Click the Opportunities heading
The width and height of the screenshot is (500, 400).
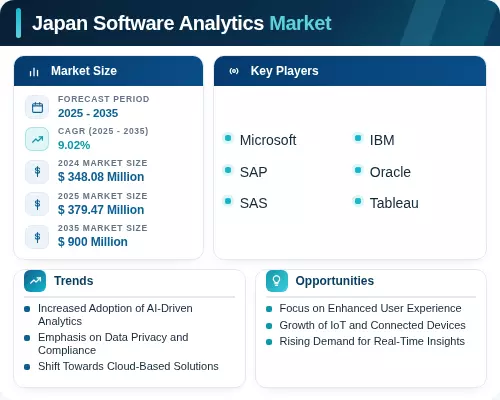(335, 281)
